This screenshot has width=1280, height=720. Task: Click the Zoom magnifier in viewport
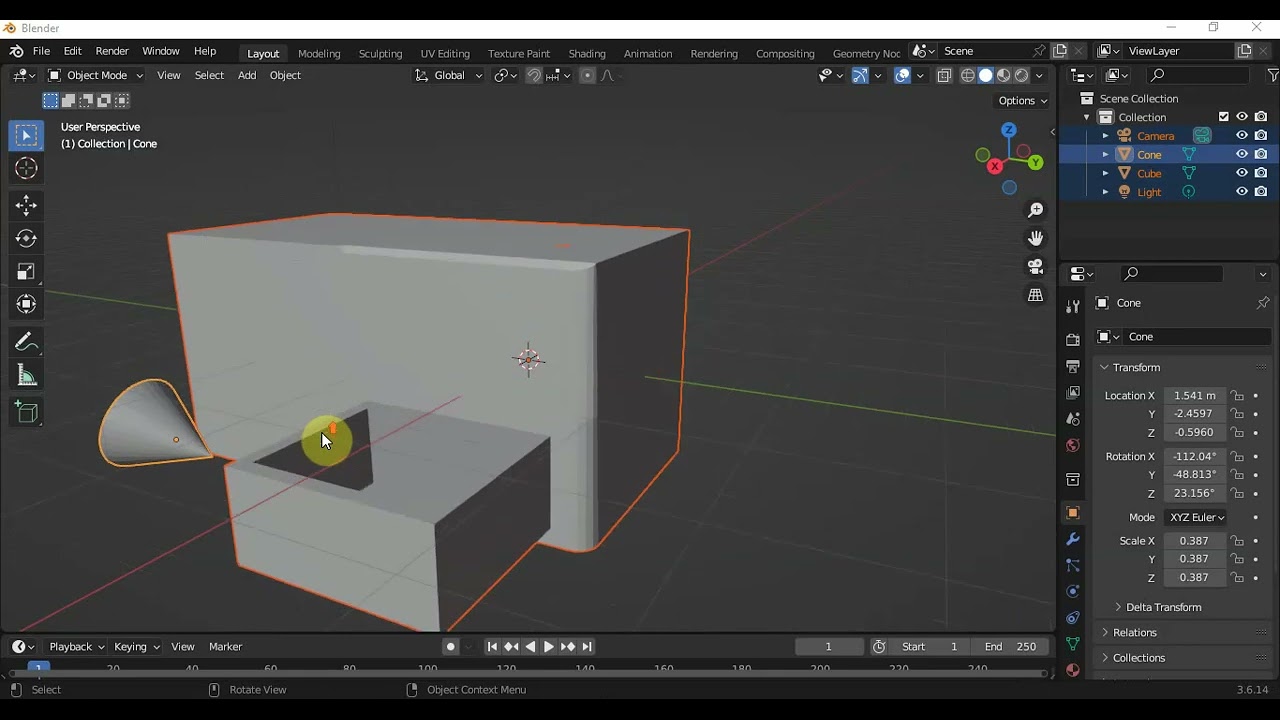click(x=1036, y=210)
